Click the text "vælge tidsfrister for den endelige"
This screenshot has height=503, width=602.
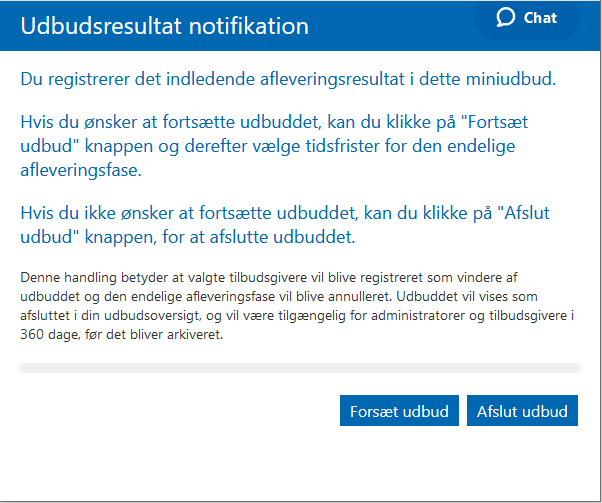click(388, 146)
